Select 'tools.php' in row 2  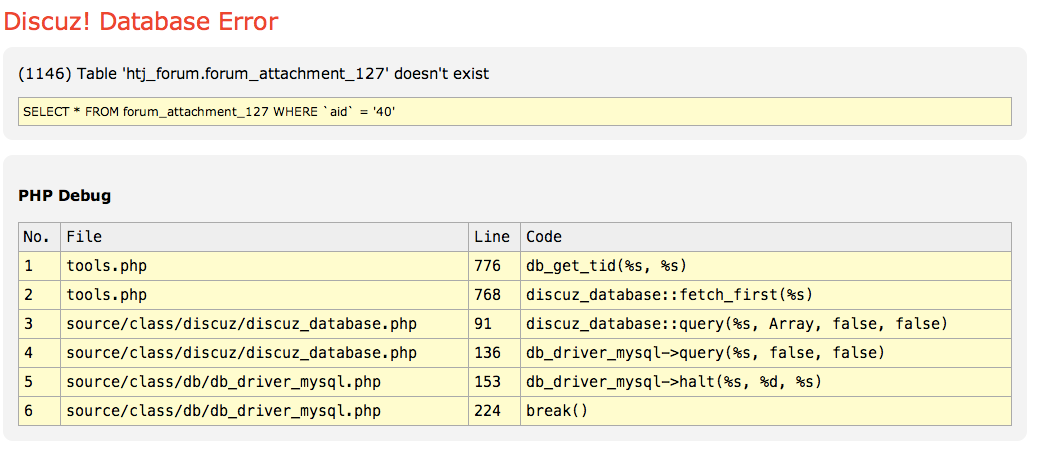tap(106, 295)
